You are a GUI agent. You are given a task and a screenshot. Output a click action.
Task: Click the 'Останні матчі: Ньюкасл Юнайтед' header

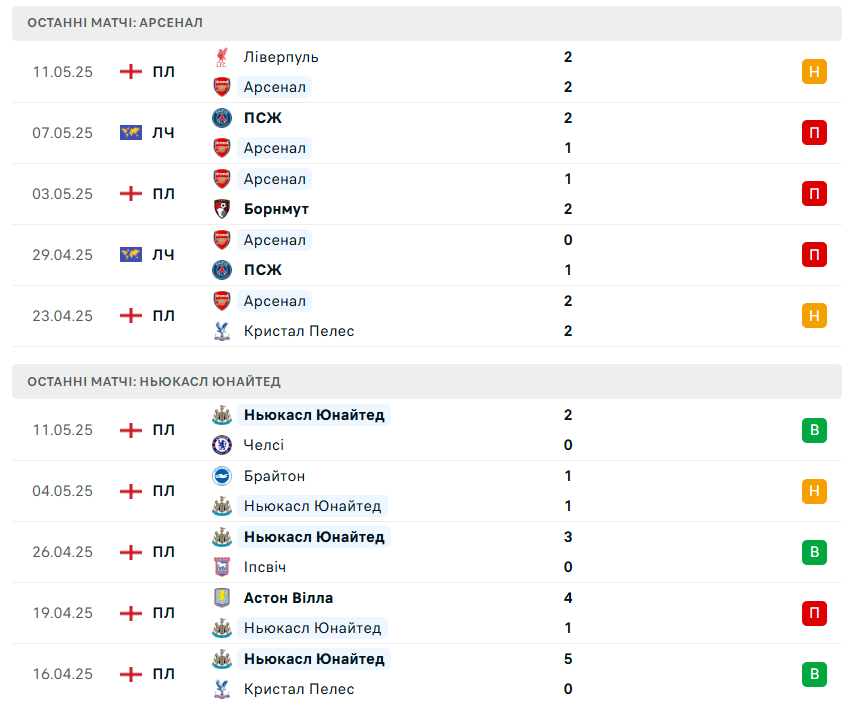(427, 381)
